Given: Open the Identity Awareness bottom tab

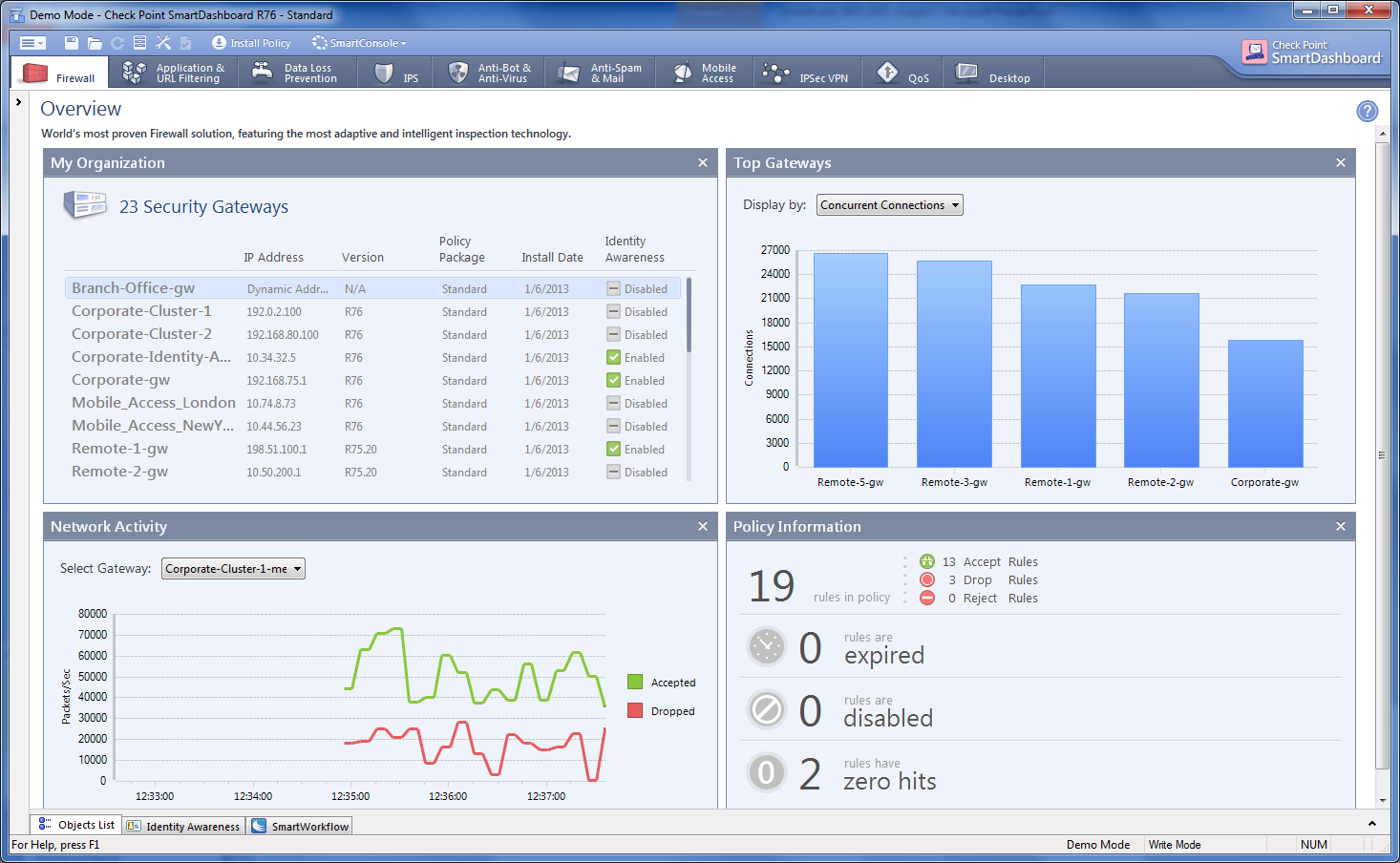Looking at the screenshot, I should tap(183, 827).
